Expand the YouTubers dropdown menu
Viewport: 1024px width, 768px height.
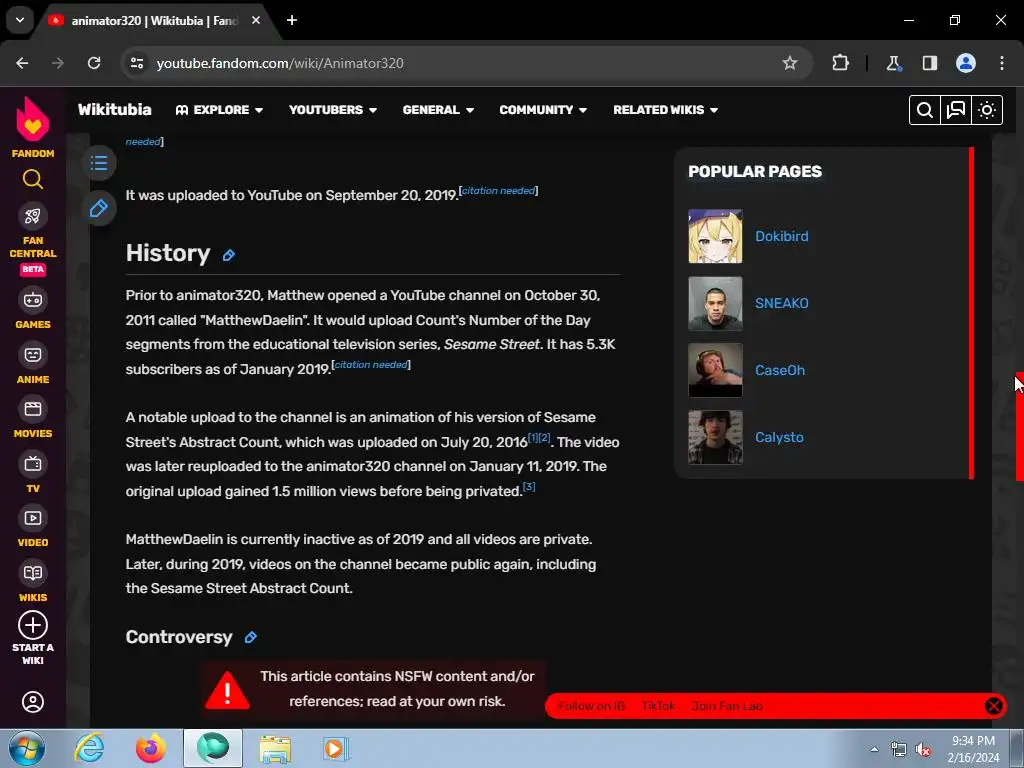(332, 110)
